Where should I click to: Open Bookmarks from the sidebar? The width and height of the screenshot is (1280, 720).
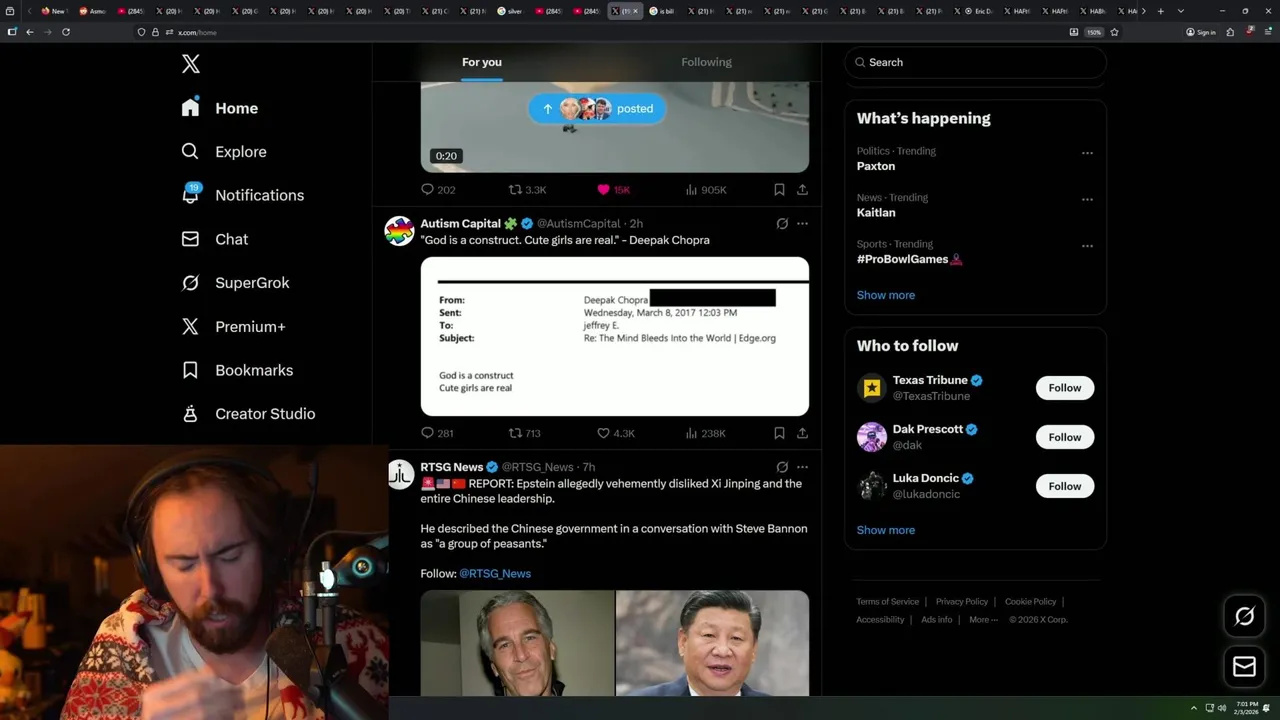click(x=238, y=370)
